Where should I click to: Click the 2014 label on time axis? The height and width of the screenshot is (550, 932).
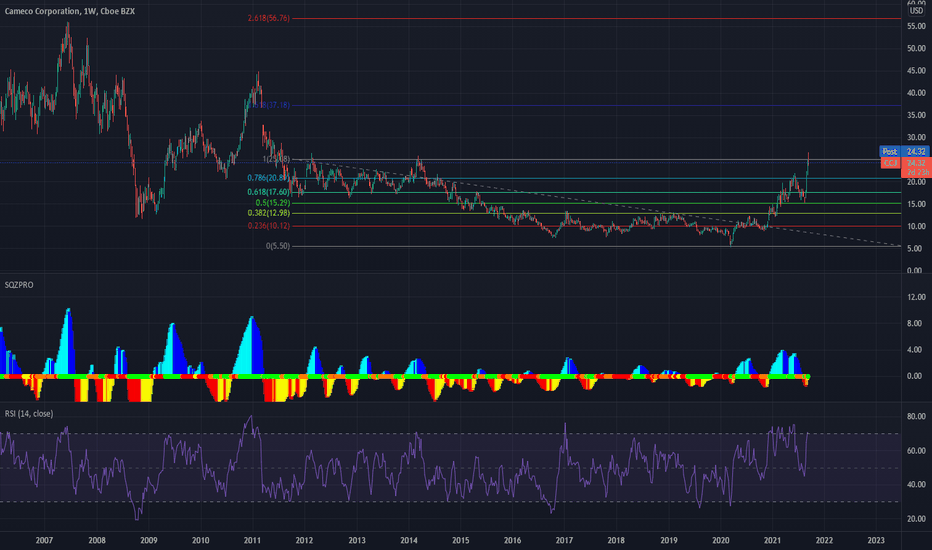(409, 540)
